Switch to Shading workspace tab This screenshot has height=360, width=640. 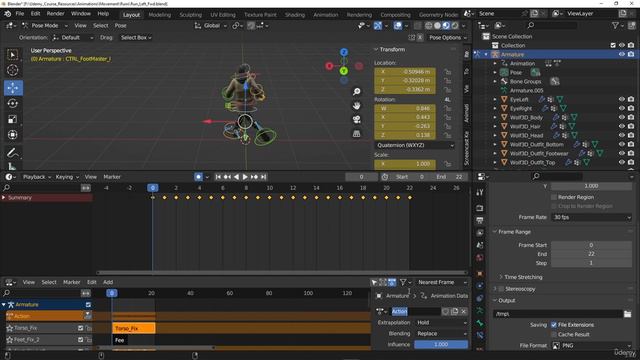point(295,15)
